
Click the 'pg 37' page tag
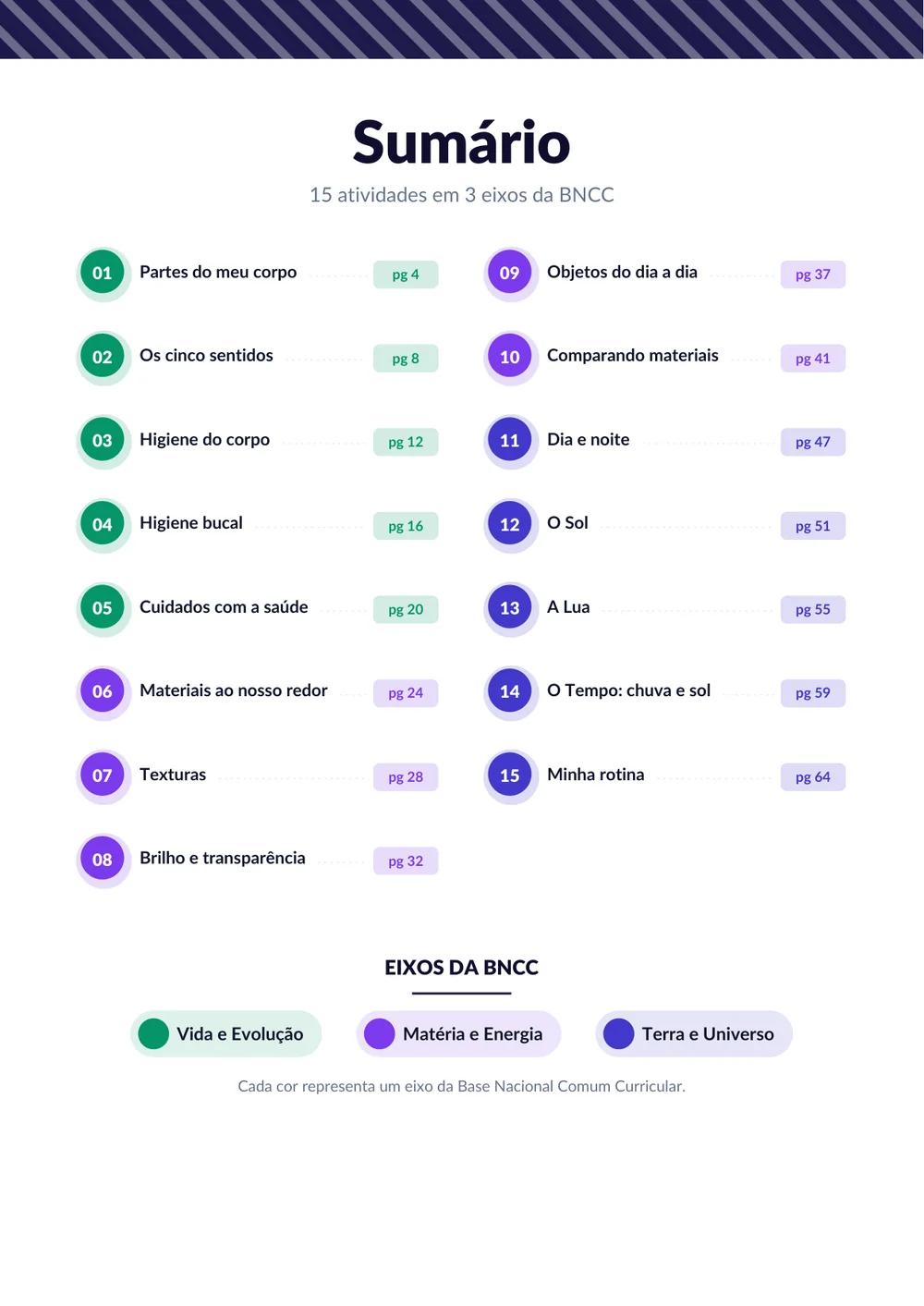click(813, 275)
